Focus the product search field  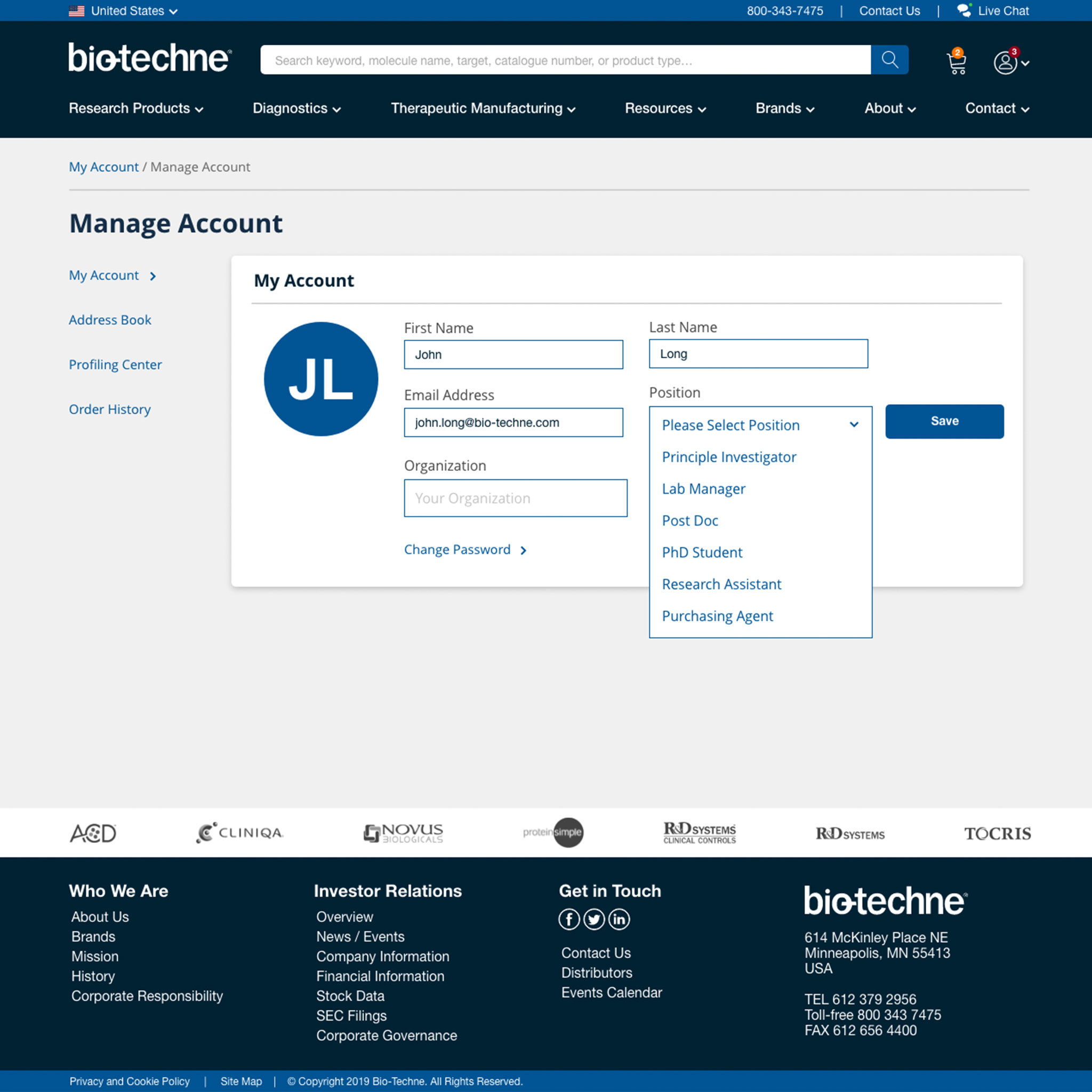(x=565, y=60)
